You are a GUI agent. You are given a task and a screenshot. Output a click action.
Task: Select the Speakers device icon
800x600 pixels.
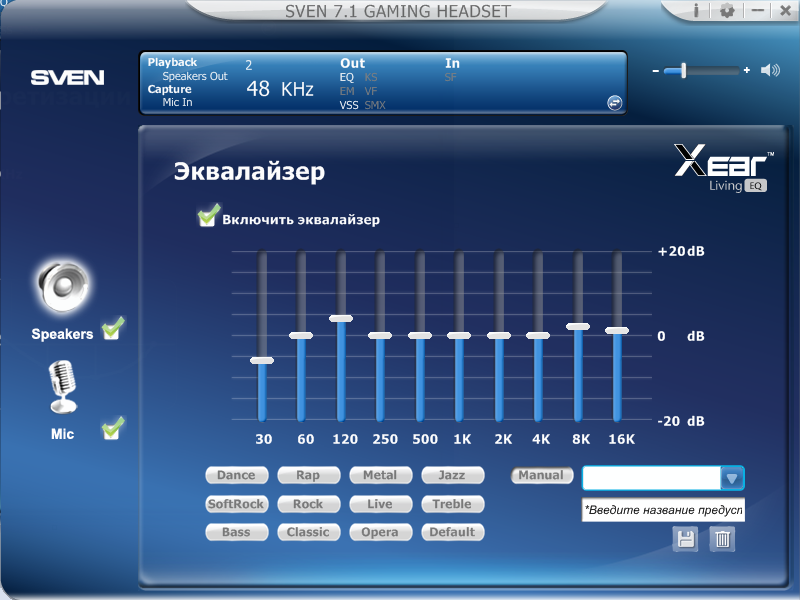click(63, 287)
